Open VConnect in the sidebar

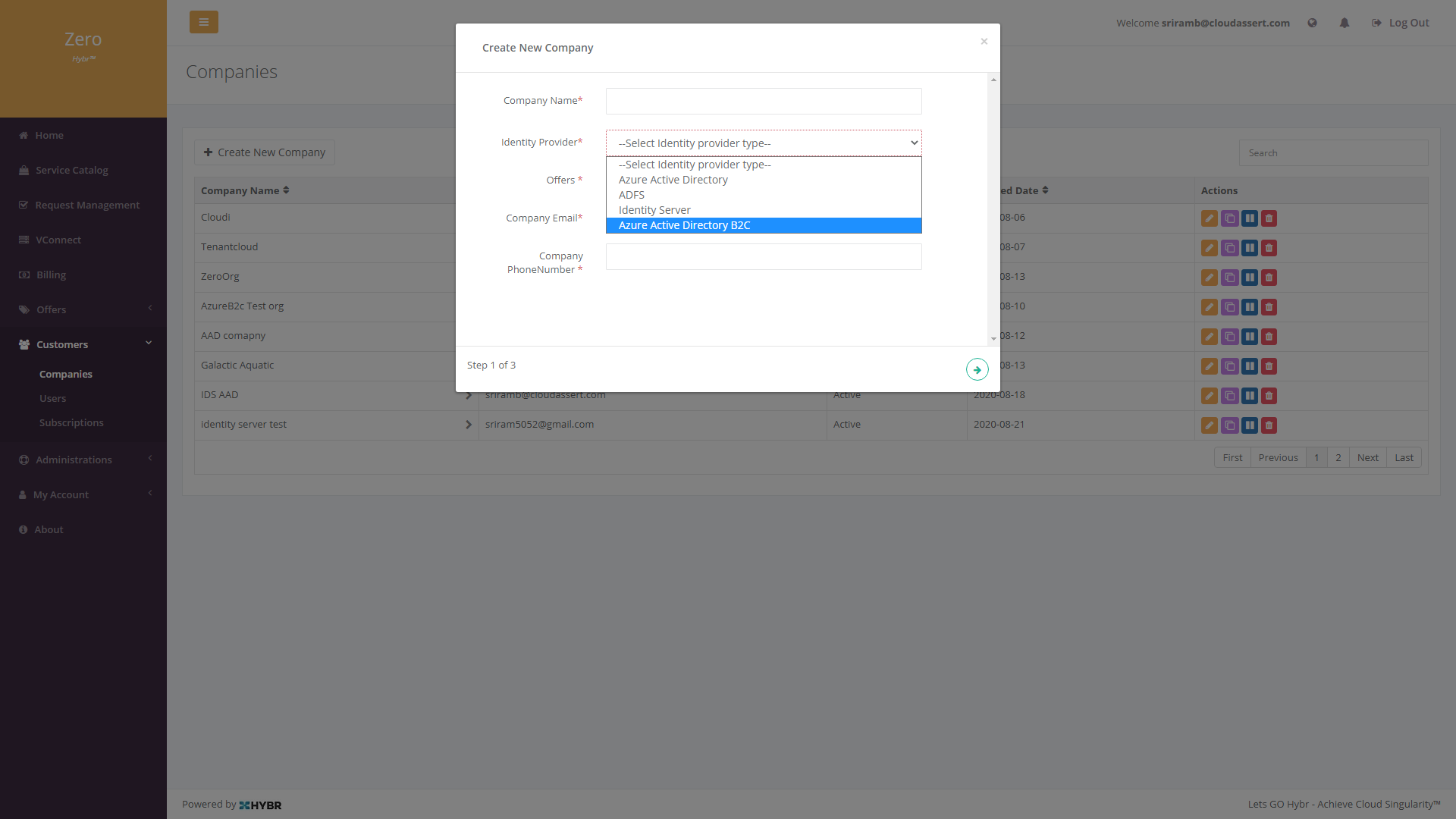click(x=83, y=240)
